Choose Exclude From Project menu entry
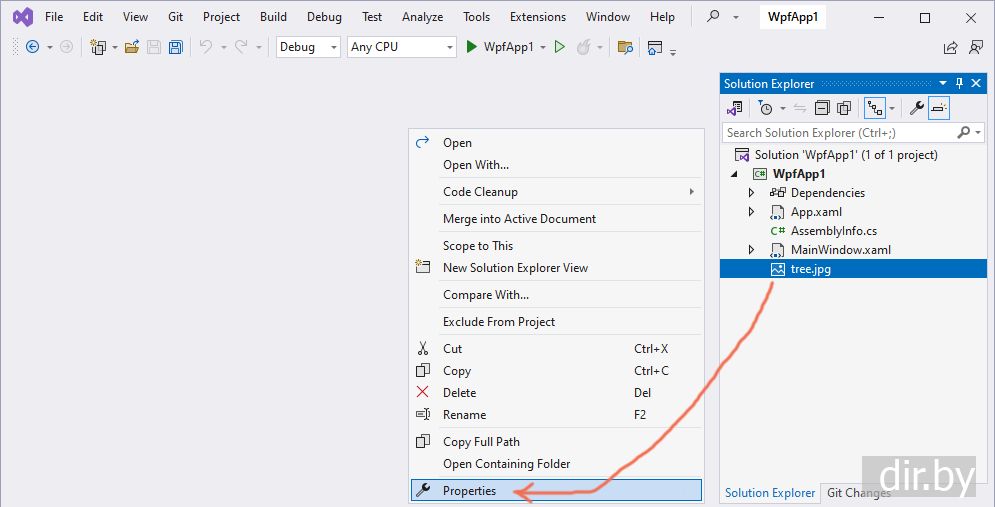995x507 pixels. pyautogui.click(x=499, y=322)
